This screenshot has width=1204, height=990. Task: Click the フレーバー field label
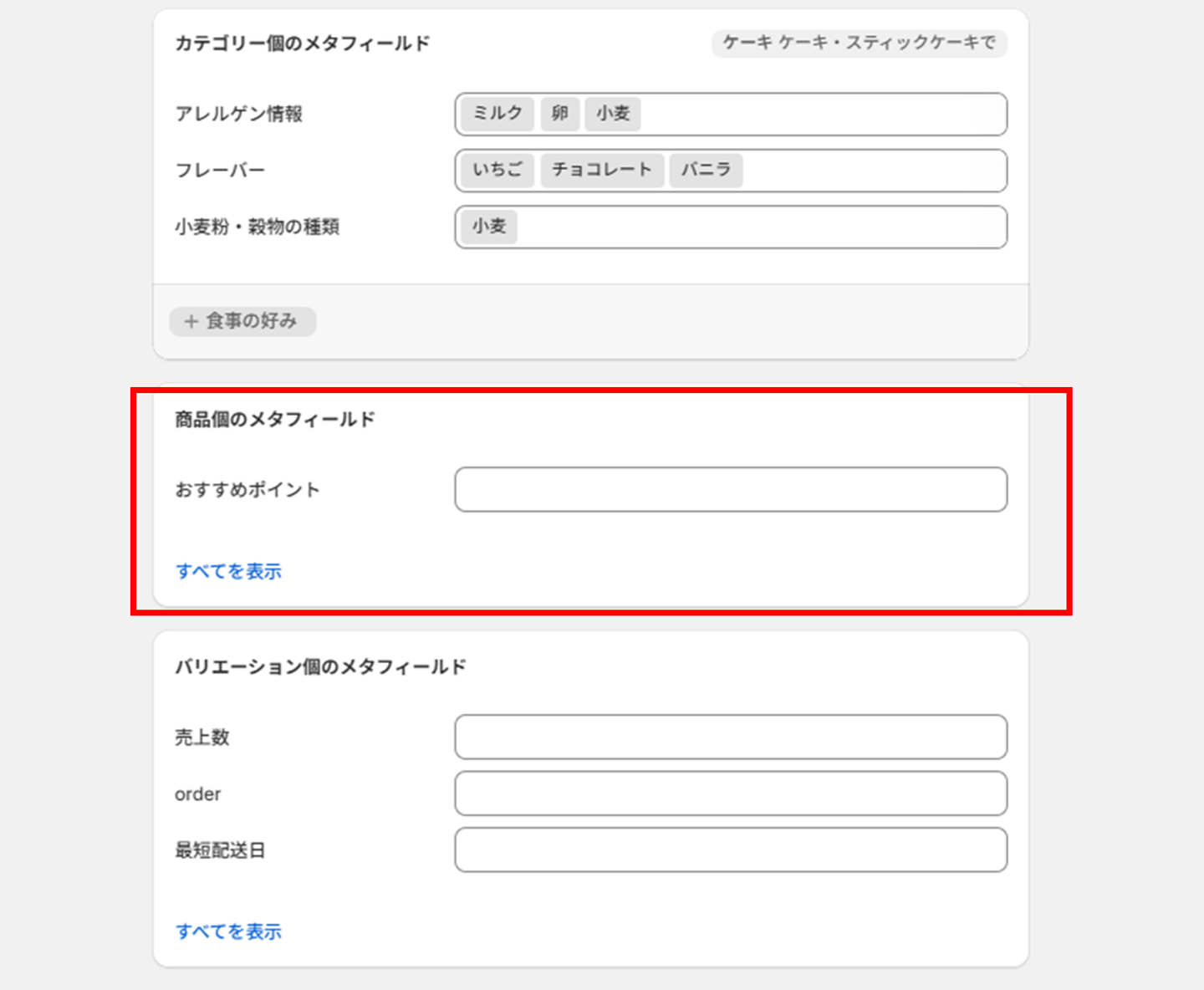tap(220, 171)
